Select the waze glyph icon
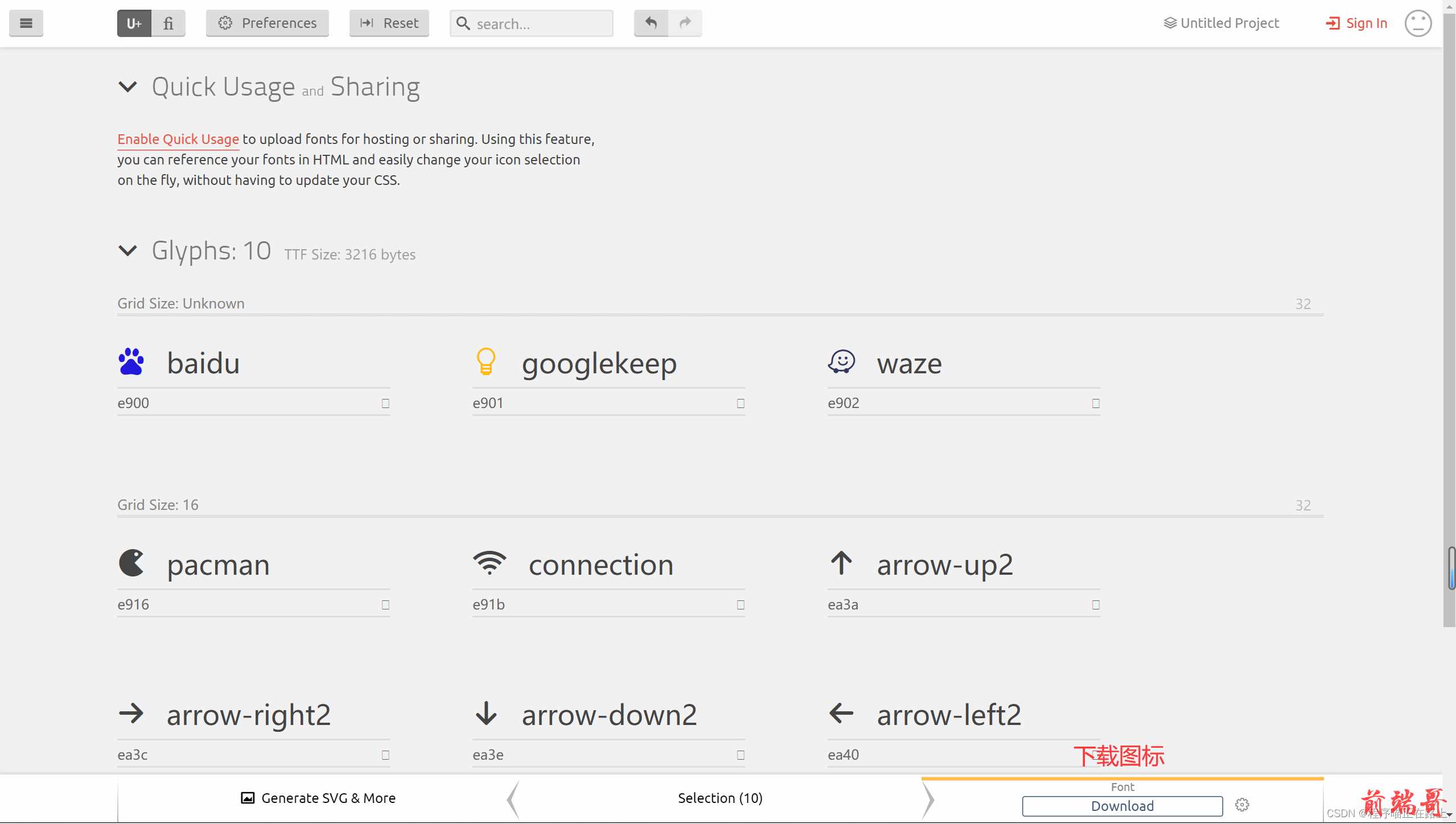Viewport: 1456px width, 824px height. 841,362
